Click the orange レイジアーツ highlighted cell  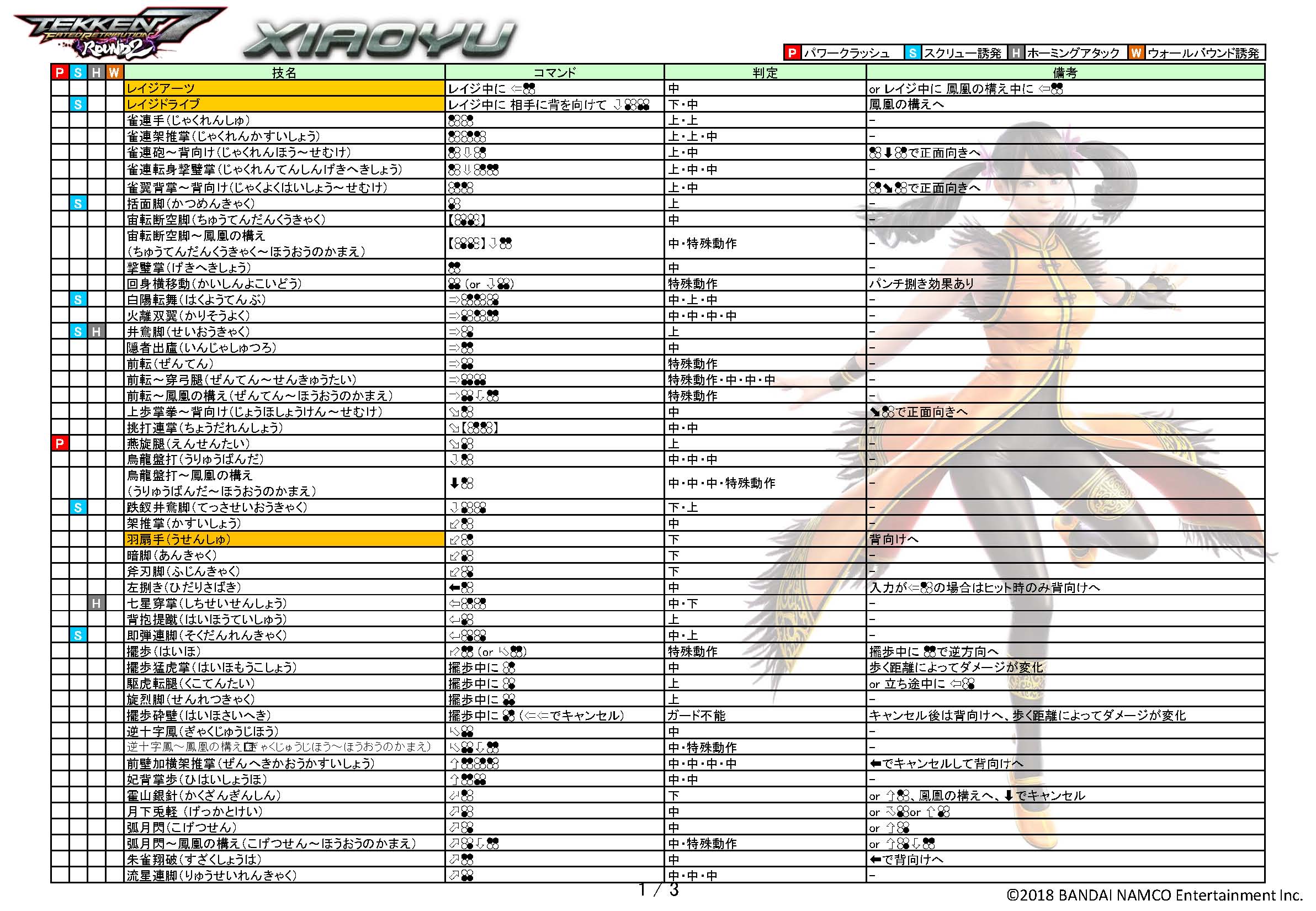click(x=284, y=88)
